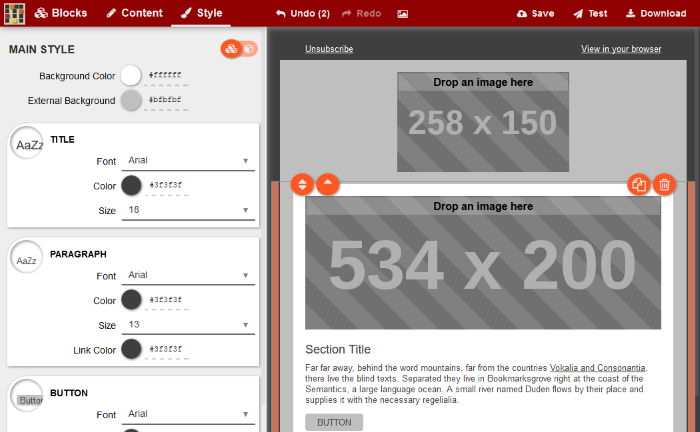The height and width of the screenshot is (432, 700).
Task: Click the Redo button
Action: (362, 14)
